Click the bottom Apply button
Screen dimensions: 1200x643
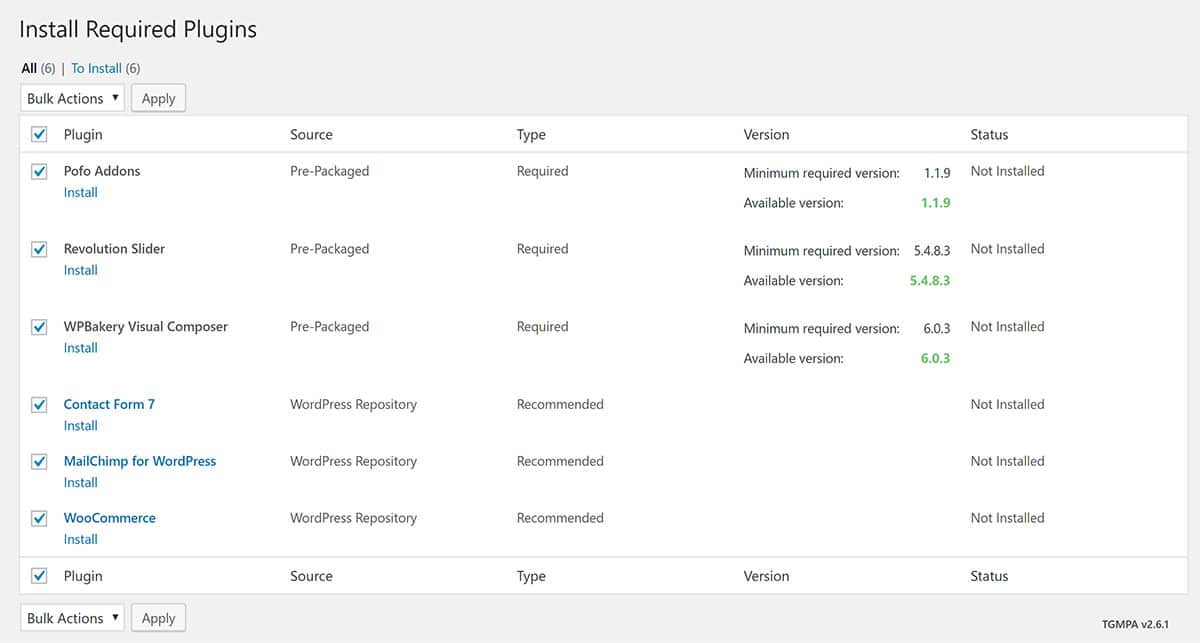click(158, 618)
